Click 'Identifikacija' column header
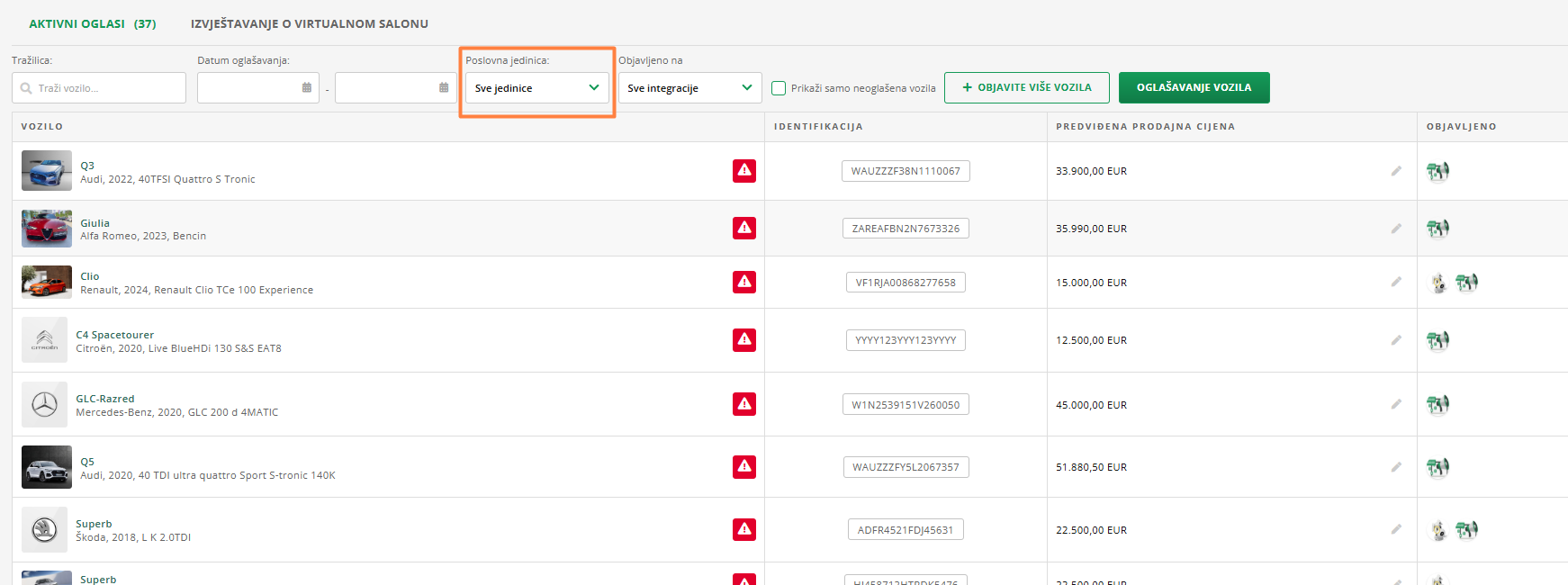This screenshot has height=585, width=1568. point(818,127)
